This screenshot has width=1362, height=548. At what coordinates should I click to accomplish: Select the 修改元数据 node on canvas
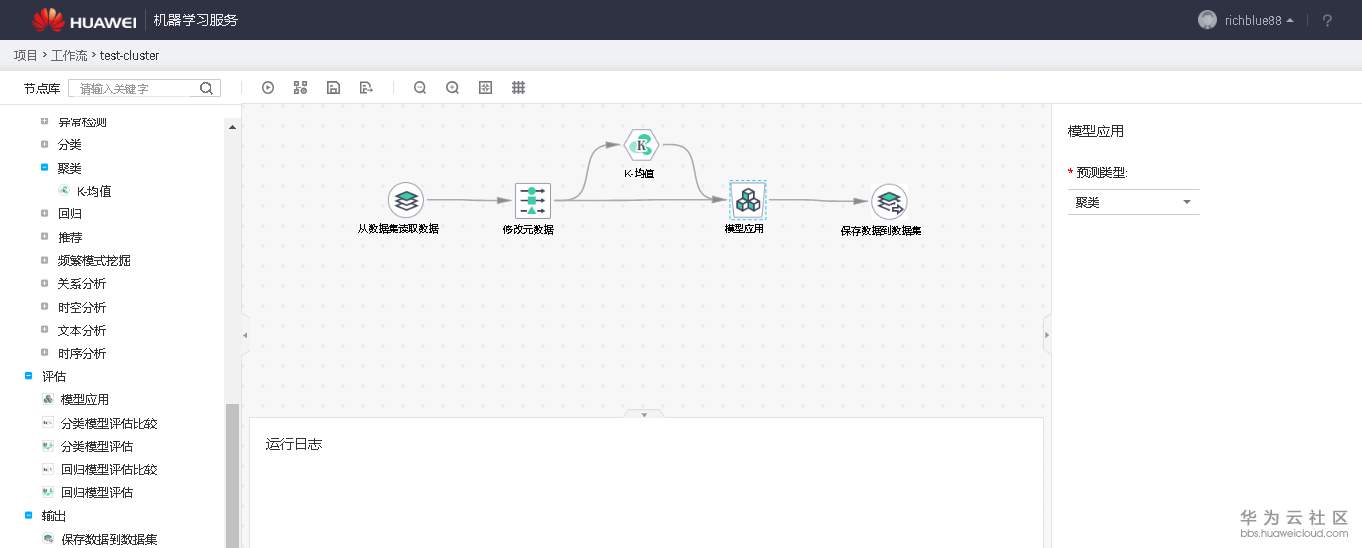click(533, 200)
